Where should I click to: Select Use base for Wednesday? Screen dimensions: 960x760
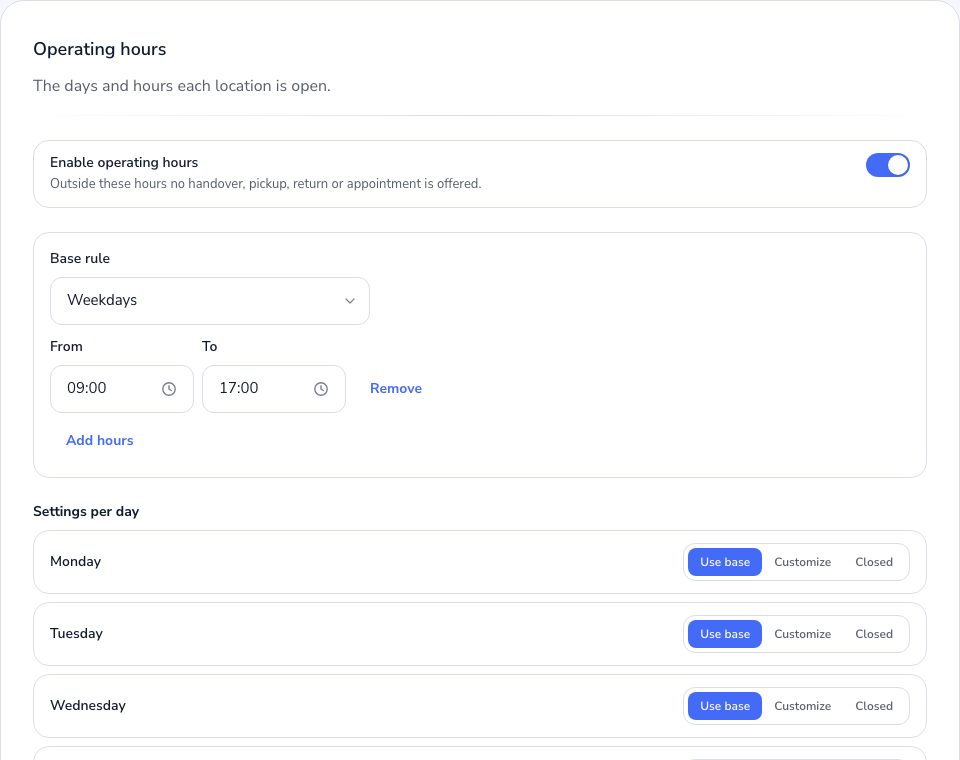click(x=725, y=706)
